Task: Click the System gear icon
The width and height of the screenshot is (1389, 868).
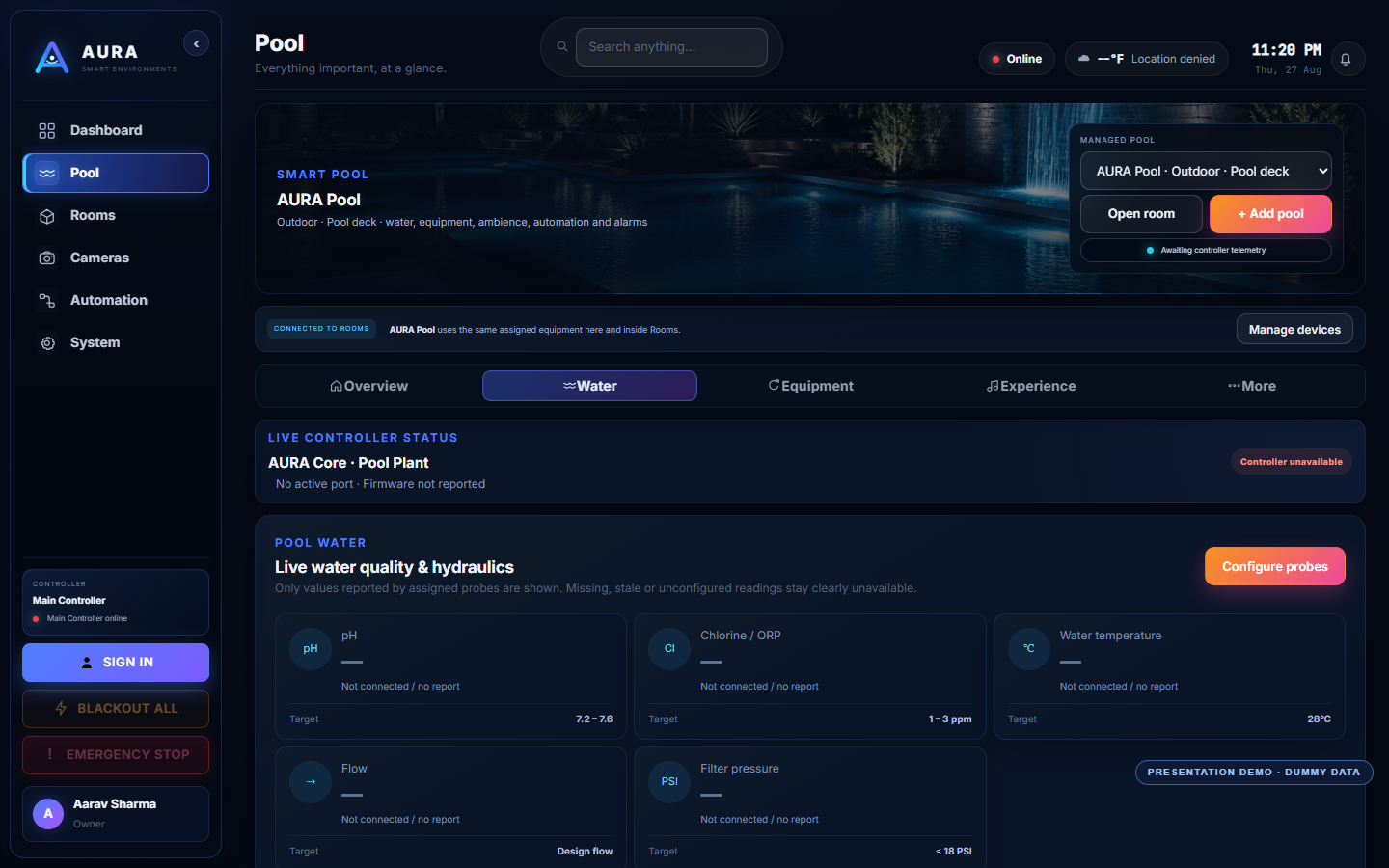Action: pos(47,342)
